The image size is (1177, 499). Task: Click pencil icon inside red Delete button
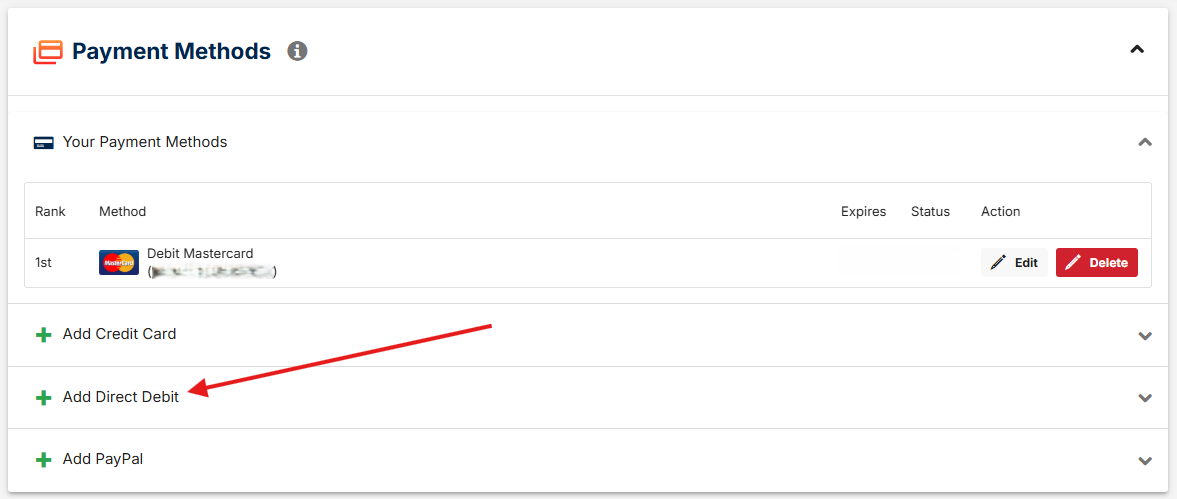[1073, 263]
